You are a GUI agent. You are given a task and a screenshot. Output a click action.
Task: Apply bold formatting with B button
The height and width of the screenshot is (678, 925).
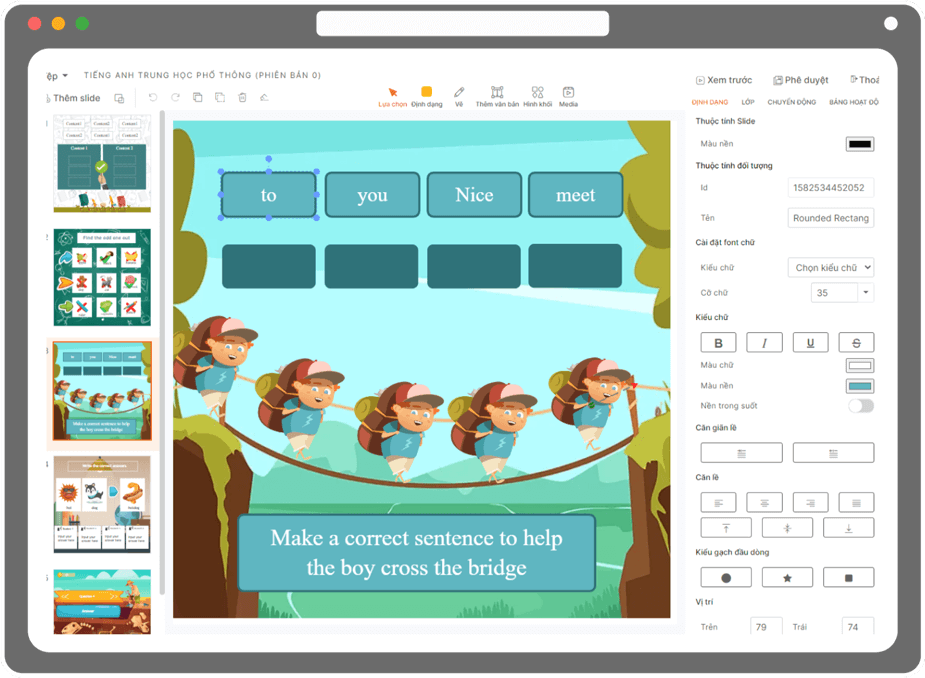point(718,343)
